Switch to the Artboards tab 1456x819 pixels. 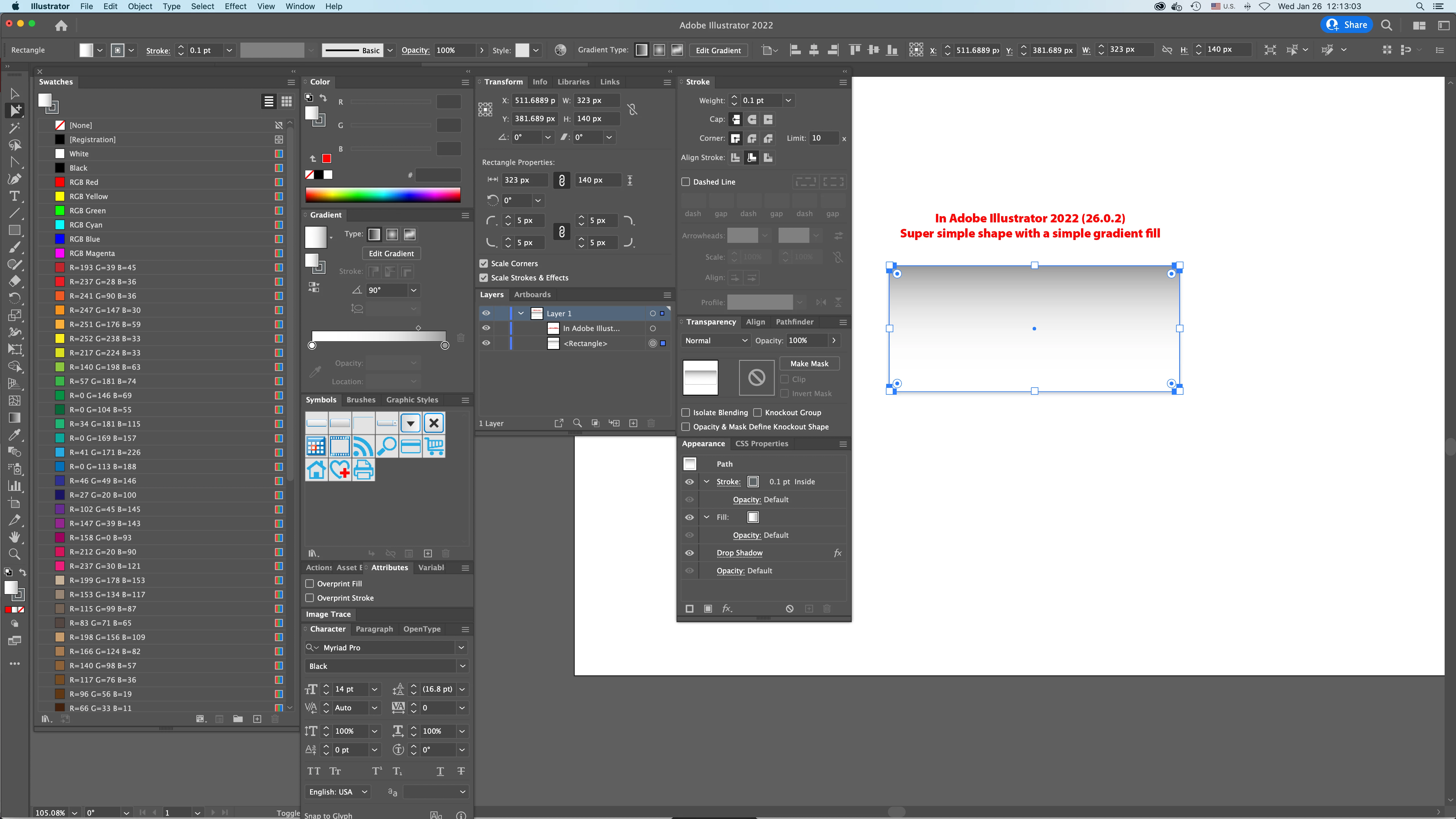pyautogui.click(x=532, y=295)
